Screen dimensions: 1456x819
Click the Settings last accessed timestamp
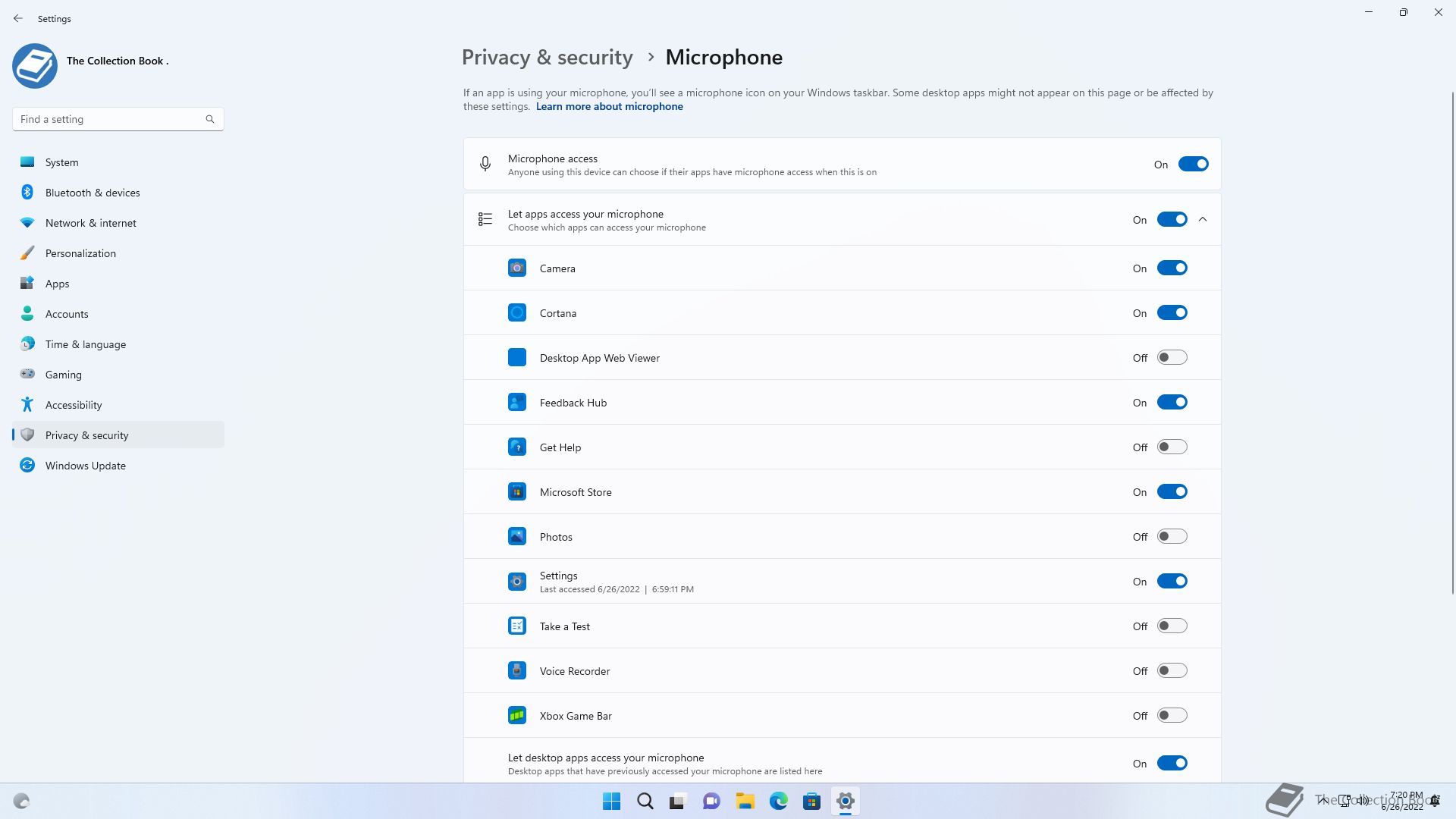617,589
